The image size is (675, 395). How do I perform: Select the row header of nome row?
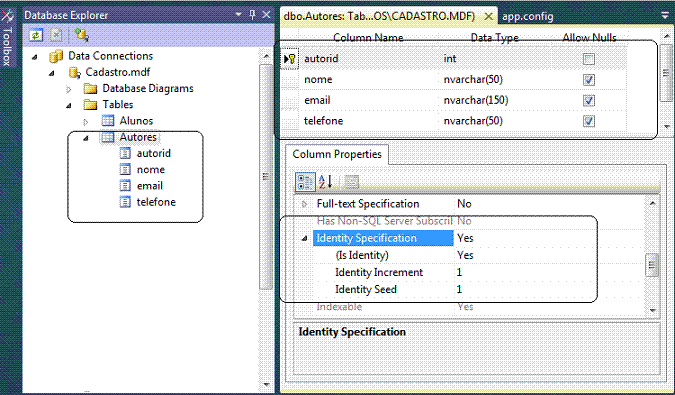point(289,80)
